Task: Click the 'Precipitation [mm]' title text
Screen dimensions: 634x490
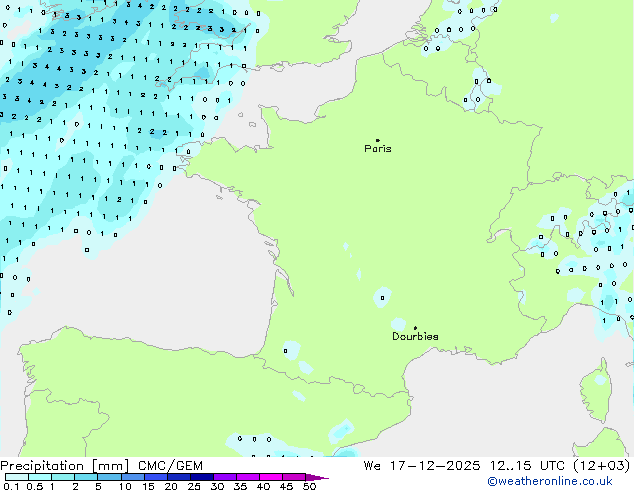Action: pyautogui.click(x=64, y=466)
